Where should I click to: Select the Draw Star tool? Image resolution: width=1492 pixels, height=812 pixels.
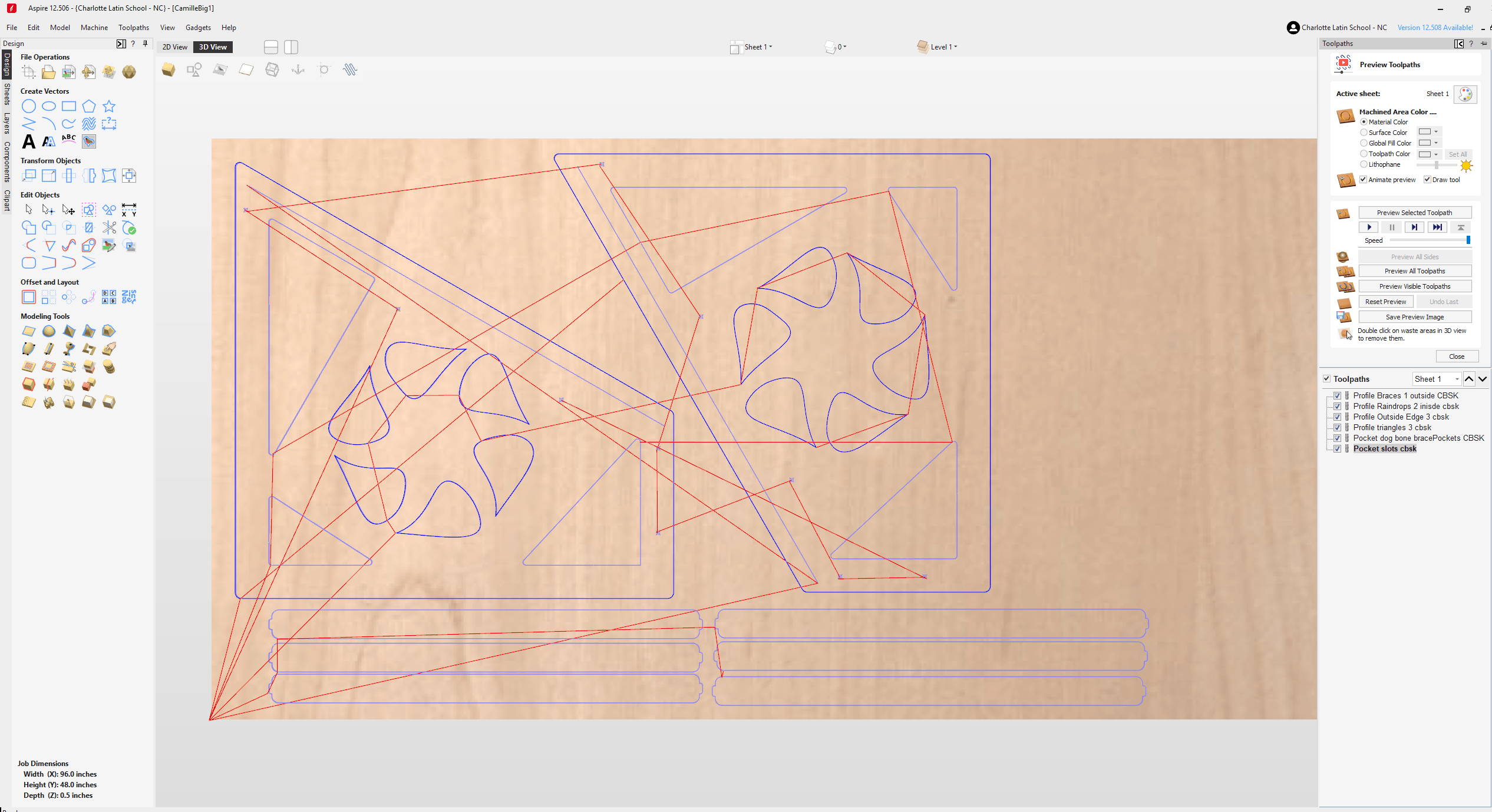[x=109, y=106]
